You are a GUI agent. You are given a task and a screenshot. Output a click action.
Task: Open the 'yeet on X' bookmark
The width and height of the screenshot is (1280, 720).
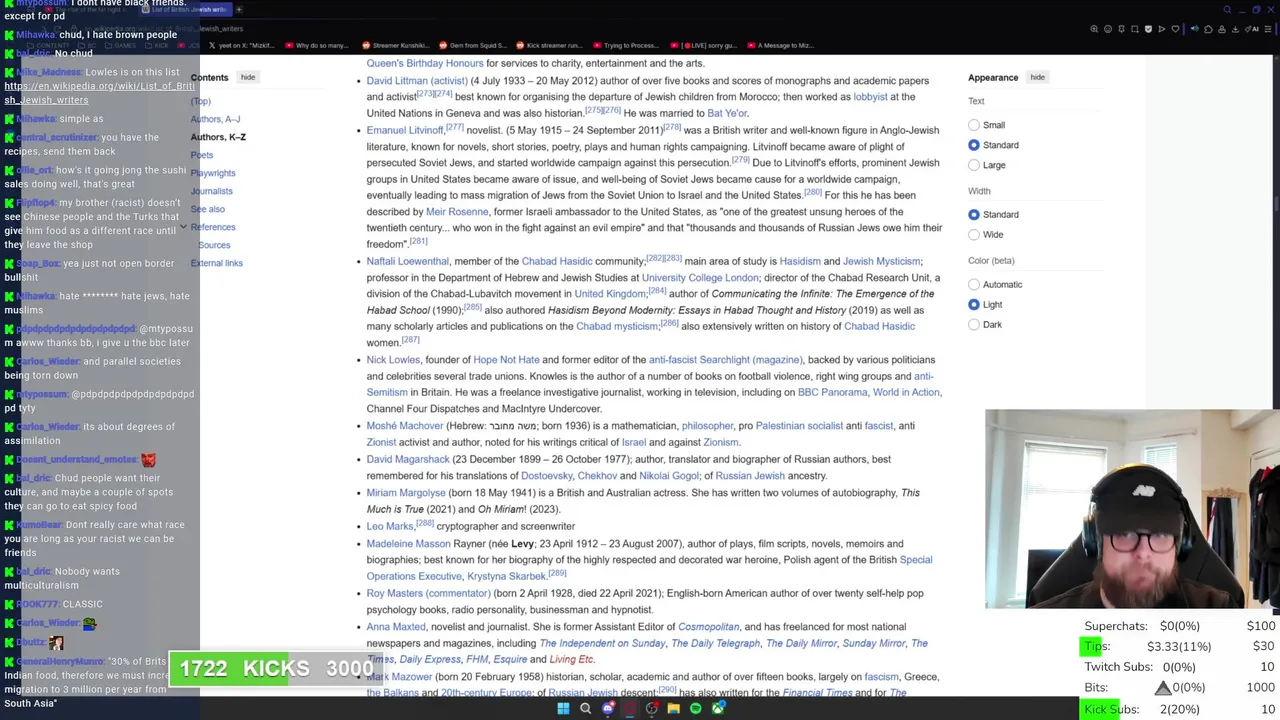240,45
